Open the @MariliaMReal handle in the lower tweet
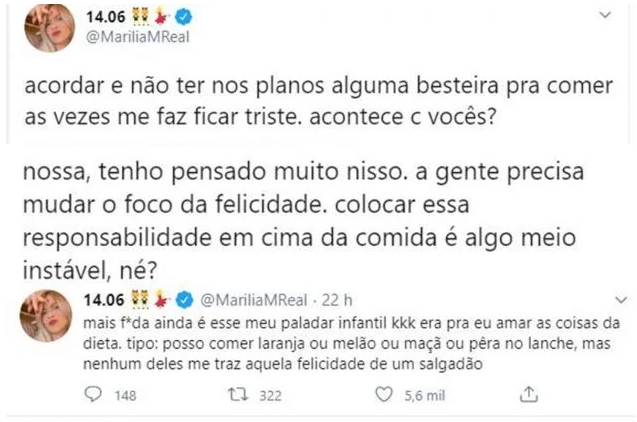The image size is (637, 422). (250, 299)
